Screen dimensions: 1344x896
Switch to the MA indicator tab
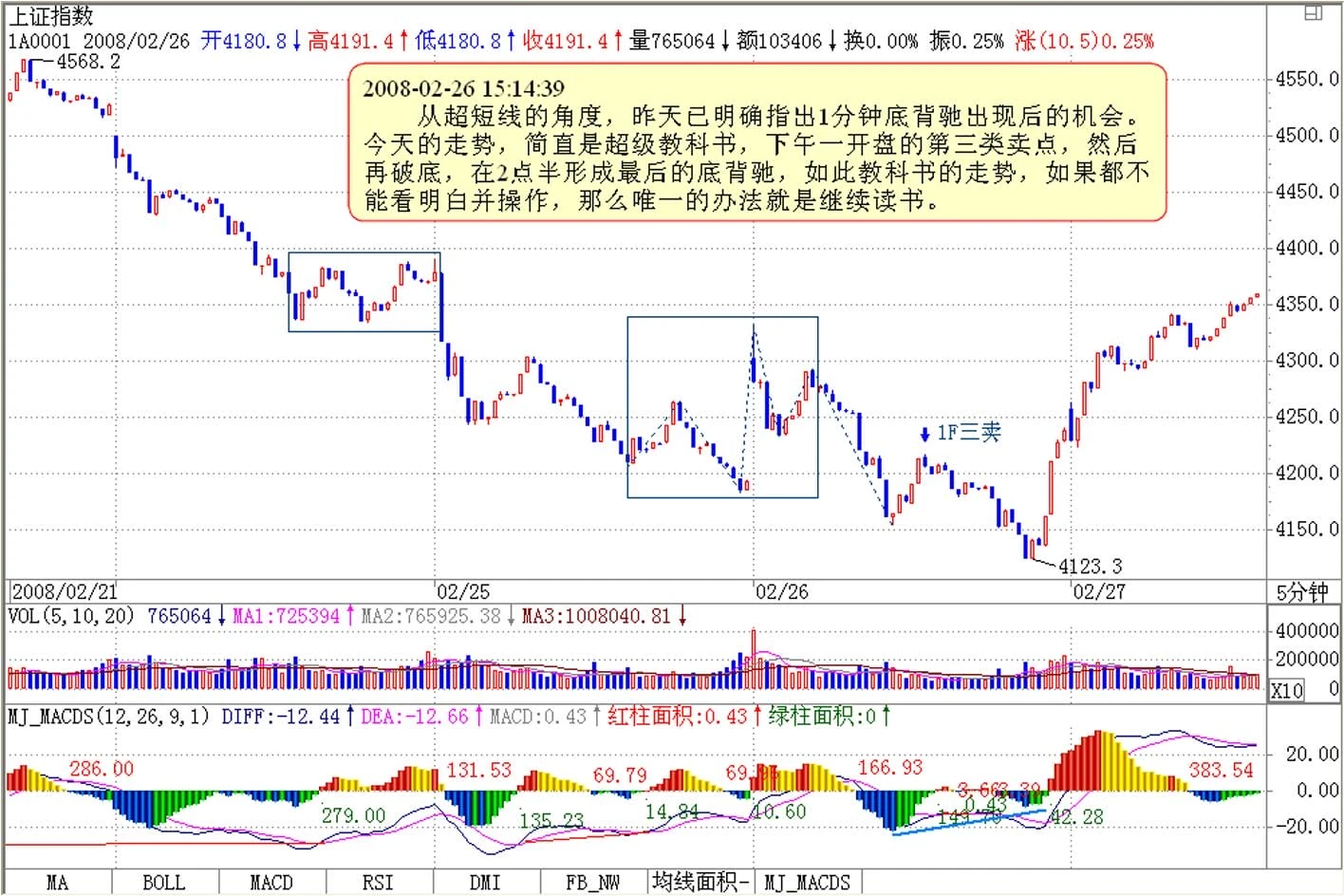(57, 883)
